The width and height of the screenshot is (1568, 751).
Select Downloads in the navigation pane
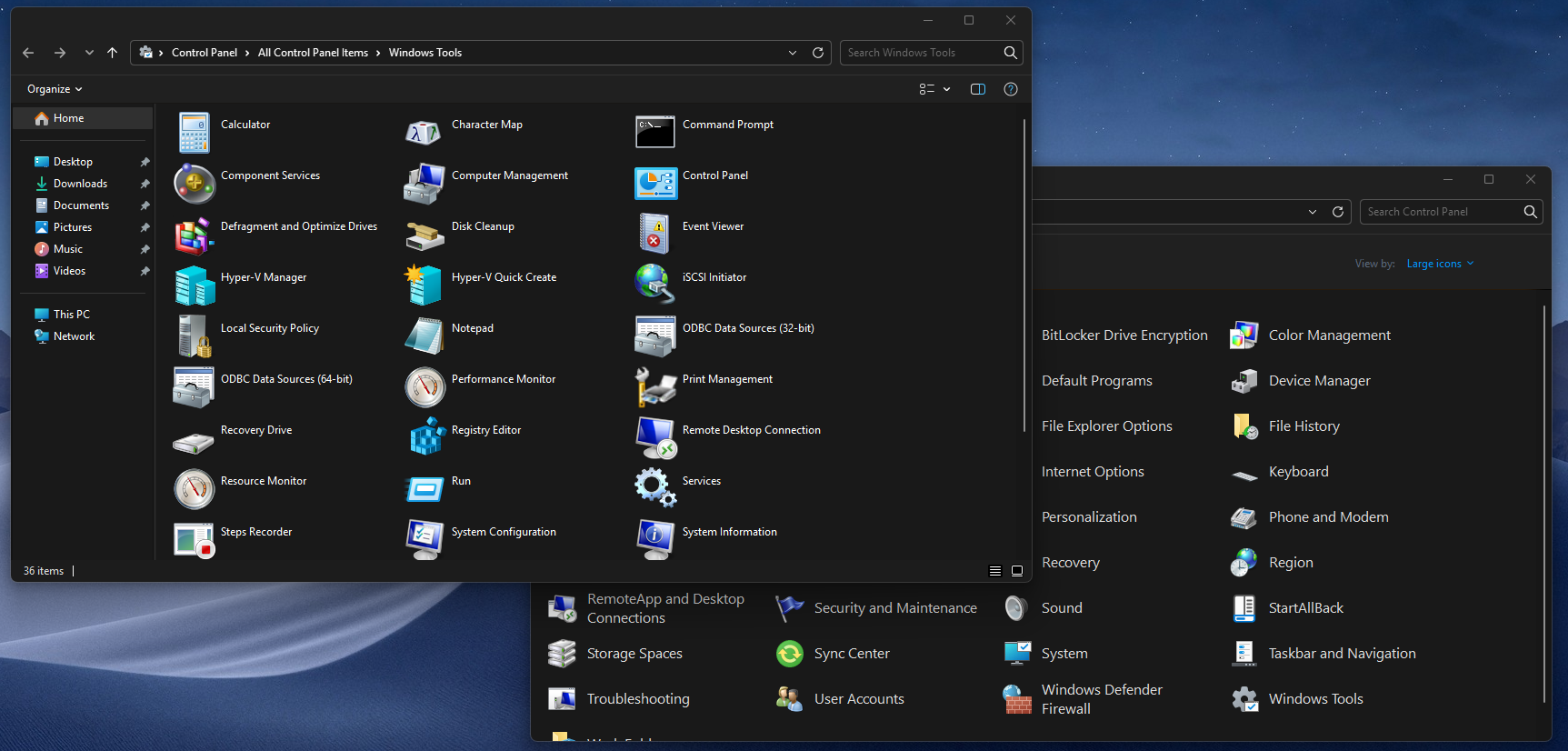pyautogui.click(x=80, y=184)
